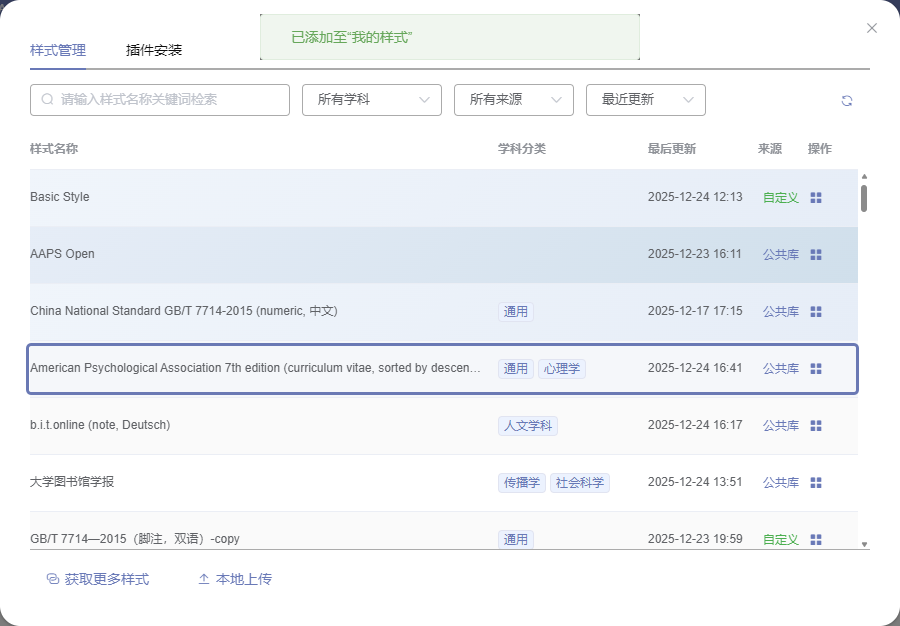
Task: Click the 心理学 tag on the APA row
Action: (562, 369)
